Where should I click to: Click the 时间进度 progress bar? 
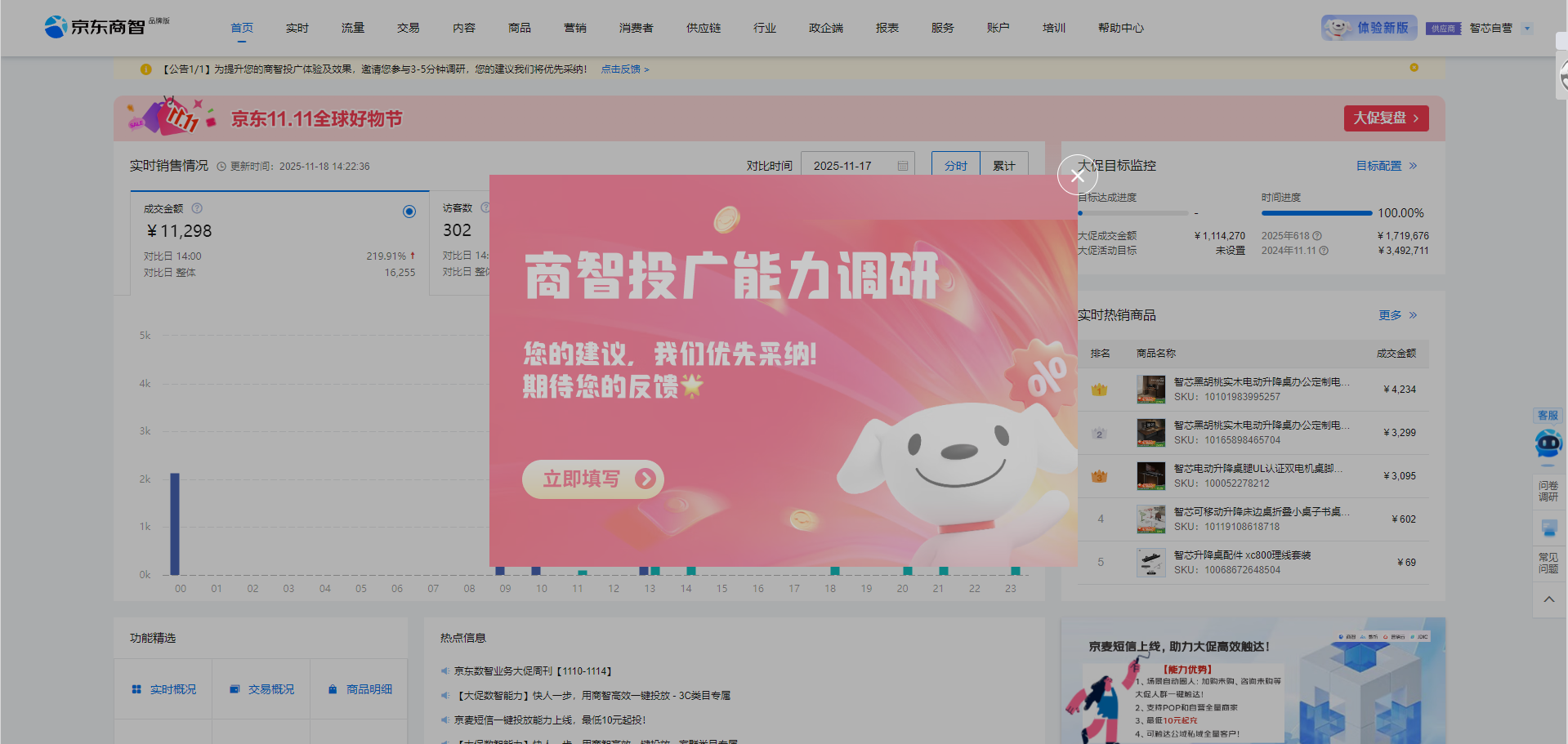tap(1316, 213)
